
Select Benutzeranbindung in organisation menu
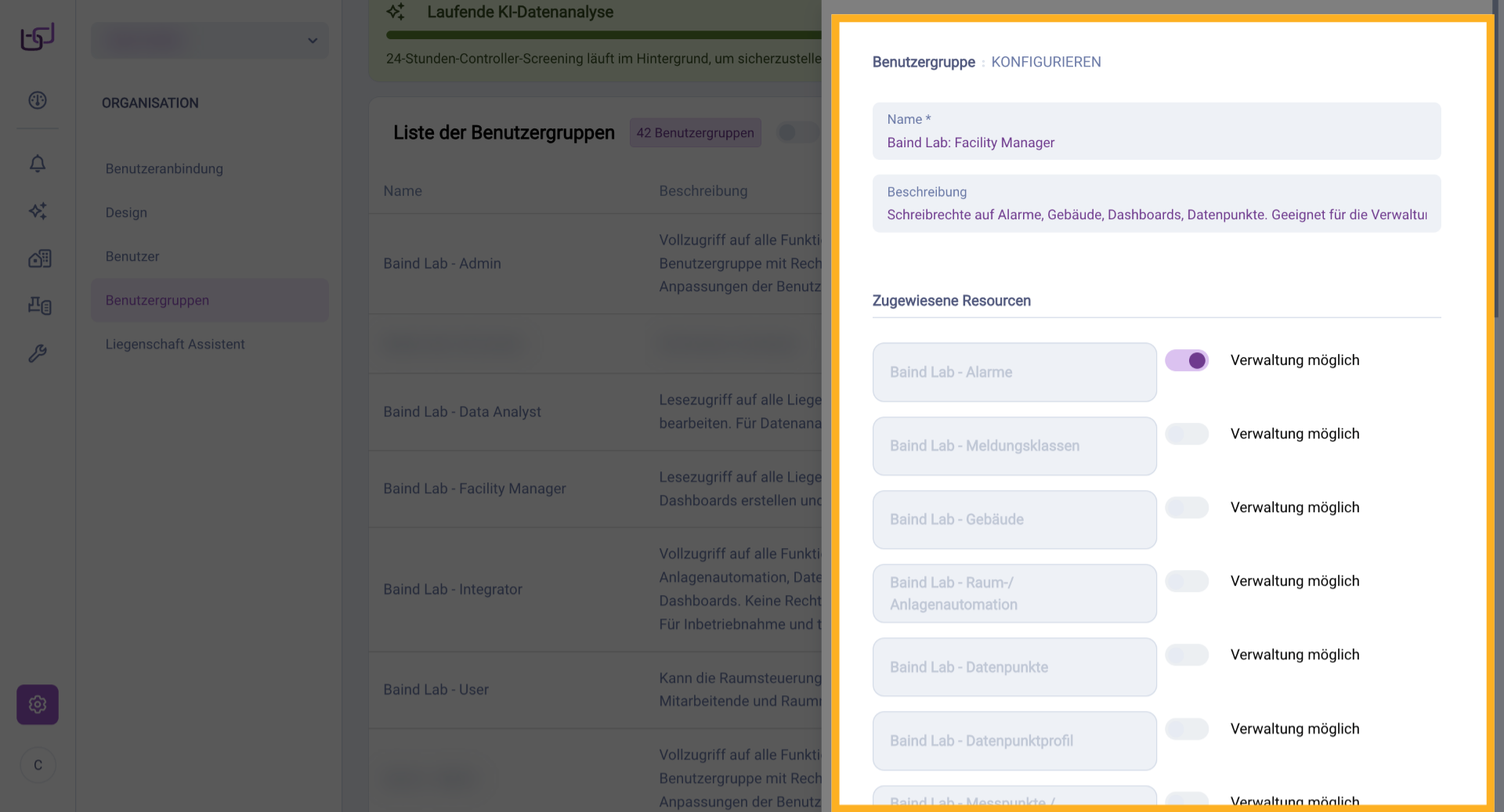click(164, 168)
